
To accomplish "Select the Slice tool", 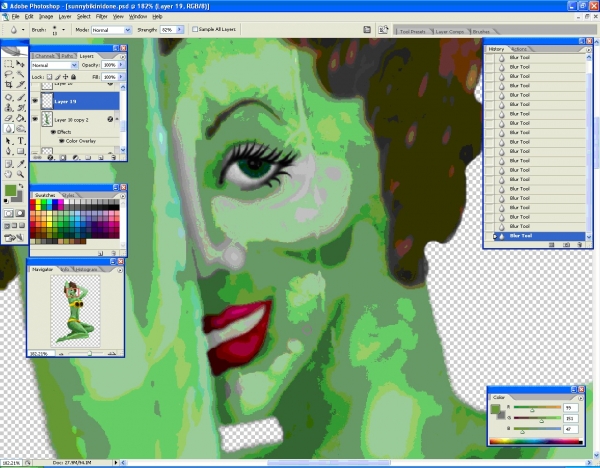I will (x=21, y=85).
